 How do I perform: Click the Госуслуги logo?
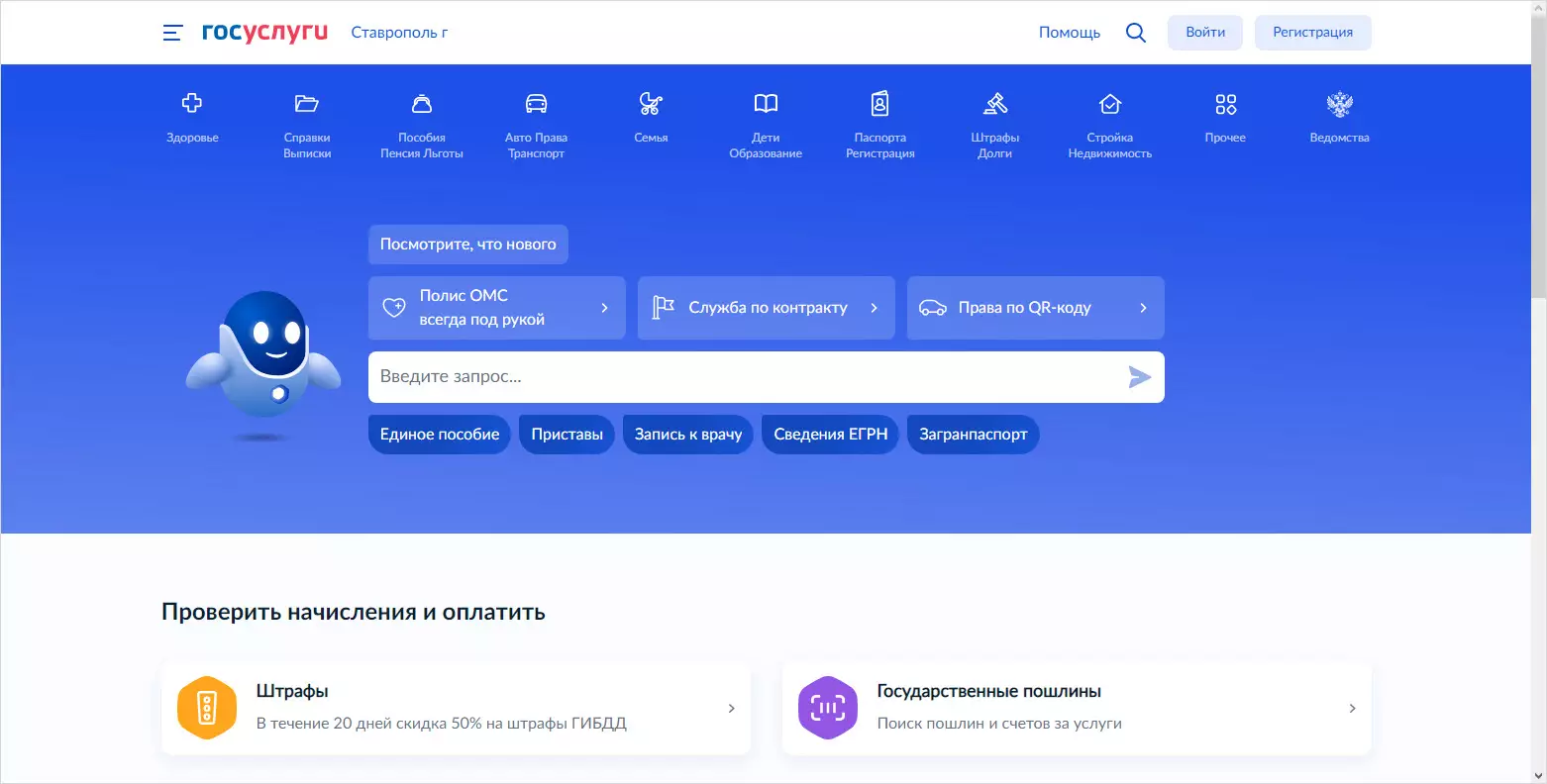tap(264, 33)
